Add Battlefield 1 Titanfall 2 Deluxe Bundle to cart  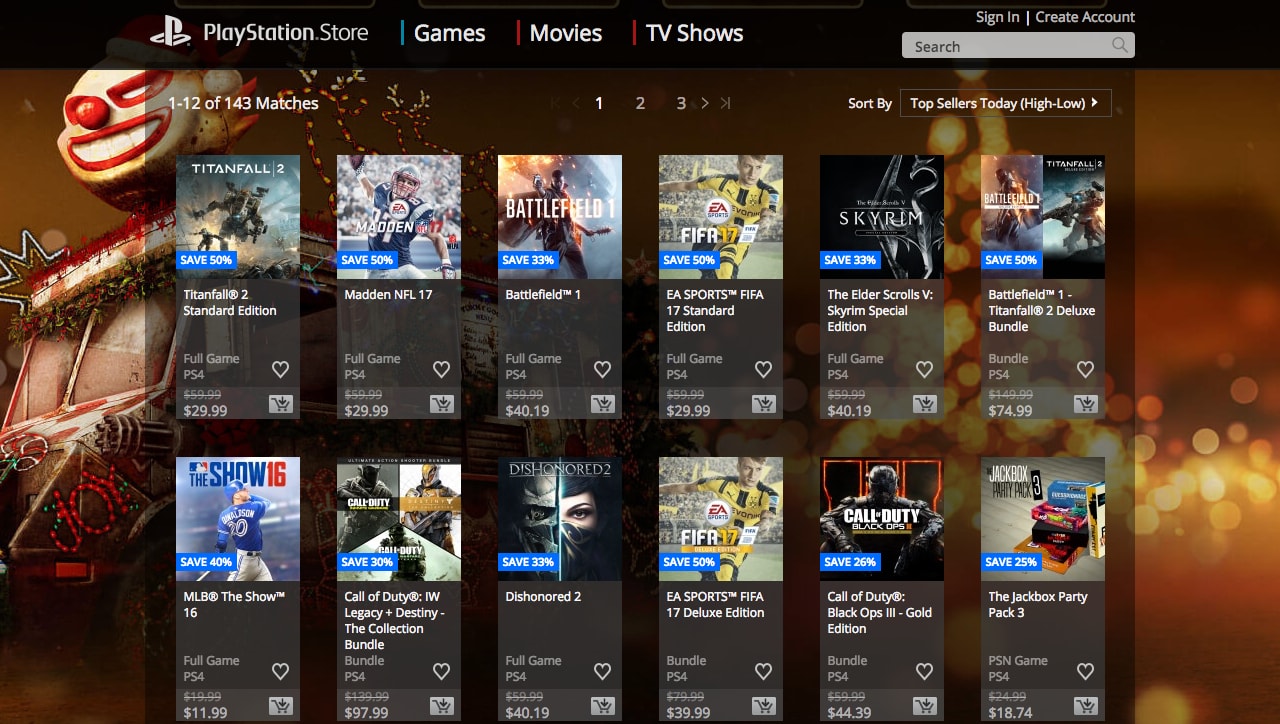[1085, 404]
